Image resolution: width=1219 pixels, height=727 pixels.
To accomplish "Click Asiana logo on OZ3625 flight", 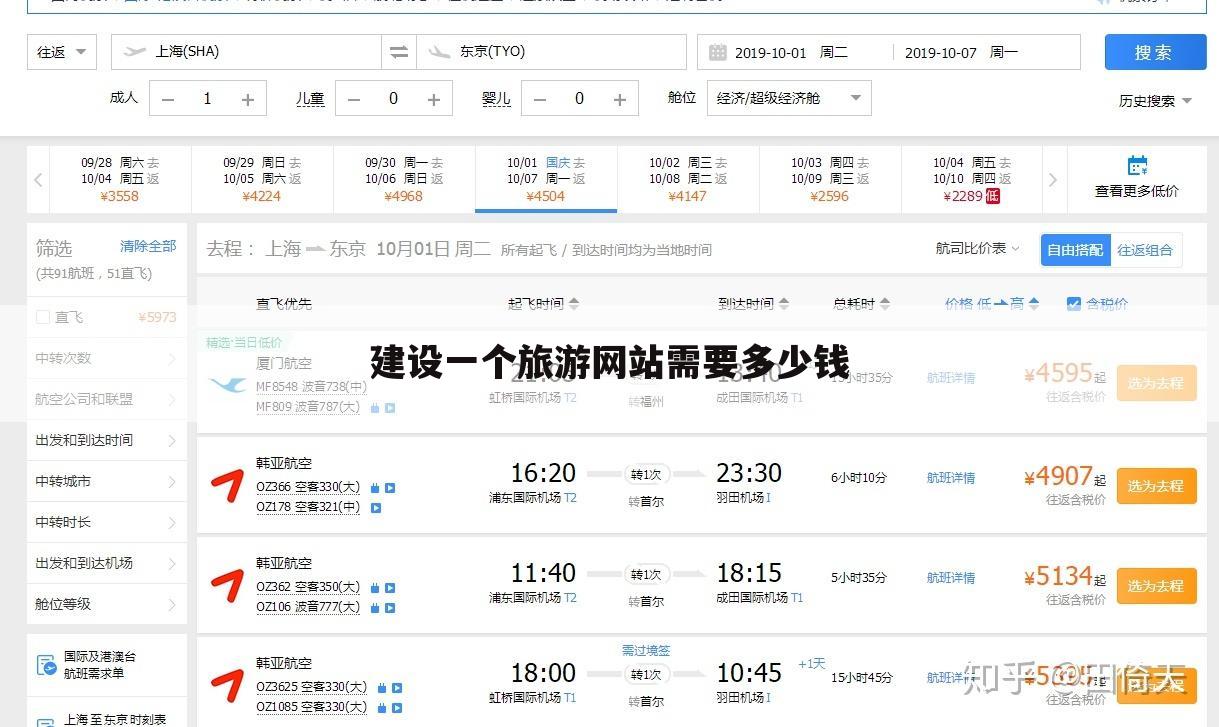I will point(227,685).
